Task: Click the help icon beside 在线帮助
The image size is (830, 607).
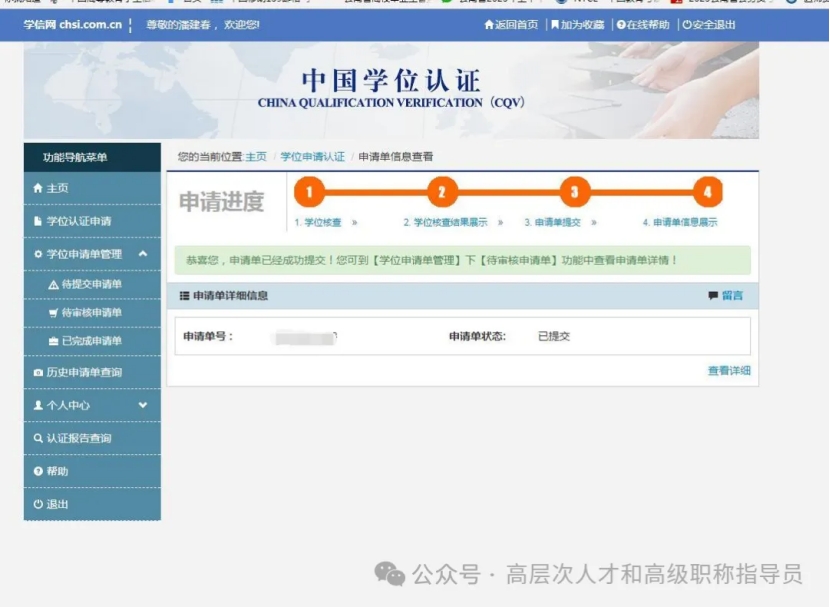Action: pos(621,25)
